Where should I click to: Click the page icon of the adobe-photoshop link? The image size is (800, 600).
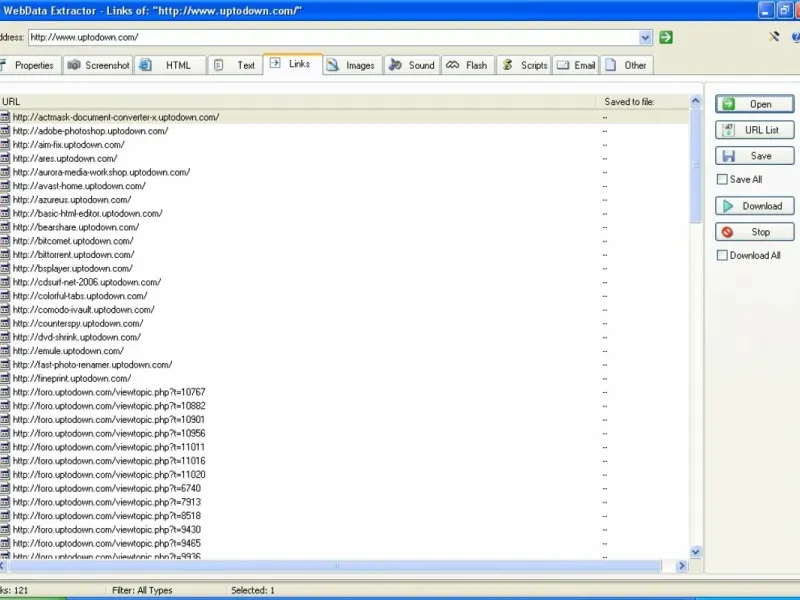coord(5,131)
